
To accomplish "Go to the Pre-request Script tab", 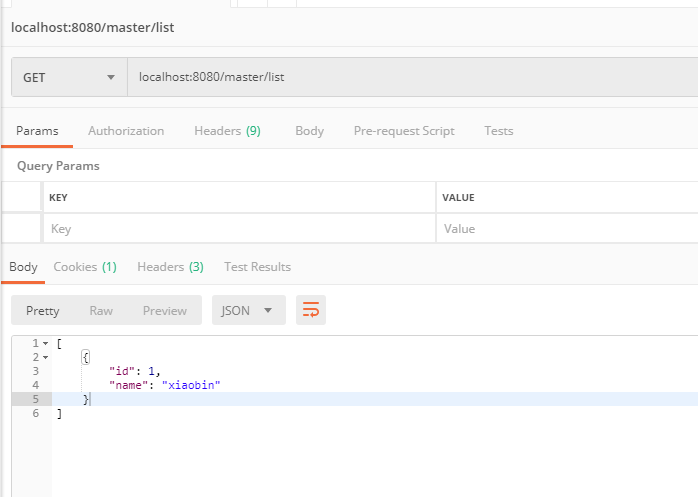I will [404, 131].
